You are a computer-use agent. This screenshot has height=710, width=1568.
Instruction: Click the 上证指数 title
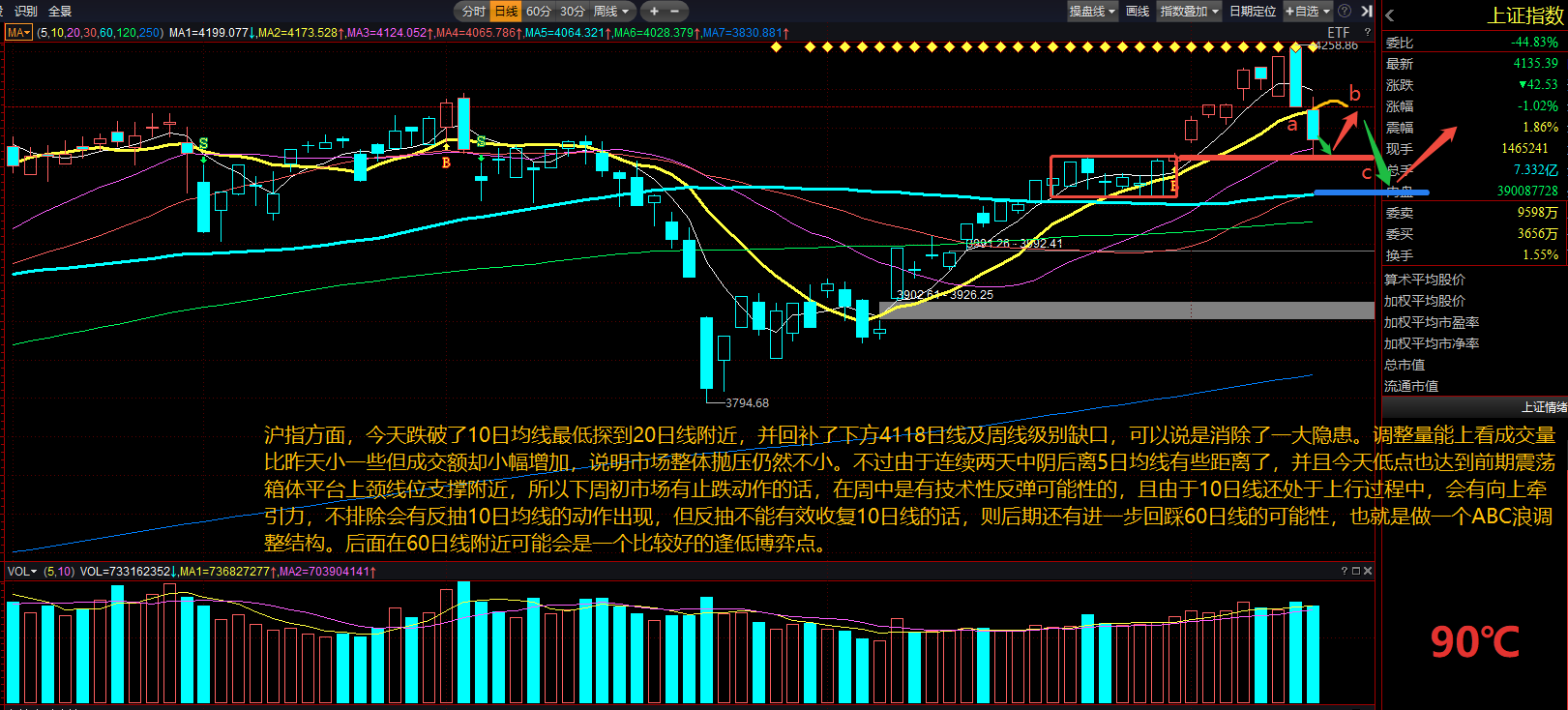(1524, 15)
